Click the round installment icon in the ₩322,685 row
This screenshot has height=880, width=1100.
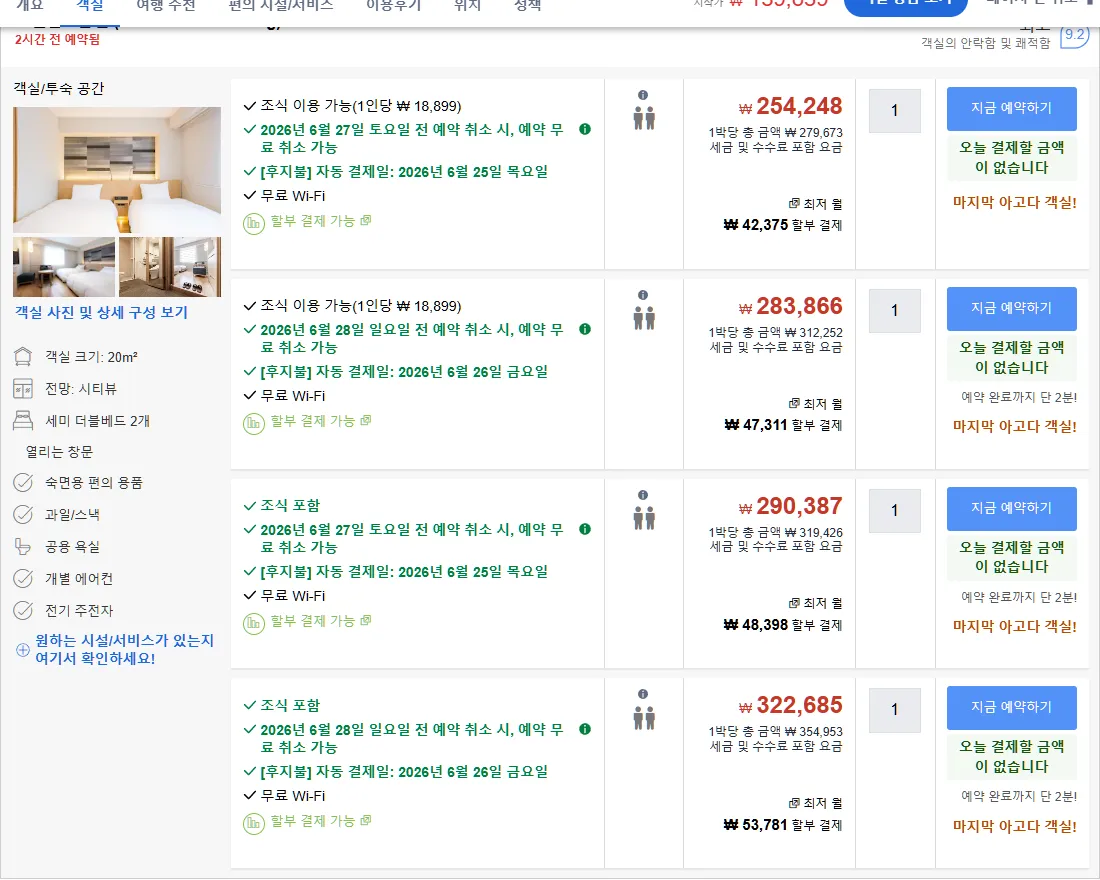(253, 823)
